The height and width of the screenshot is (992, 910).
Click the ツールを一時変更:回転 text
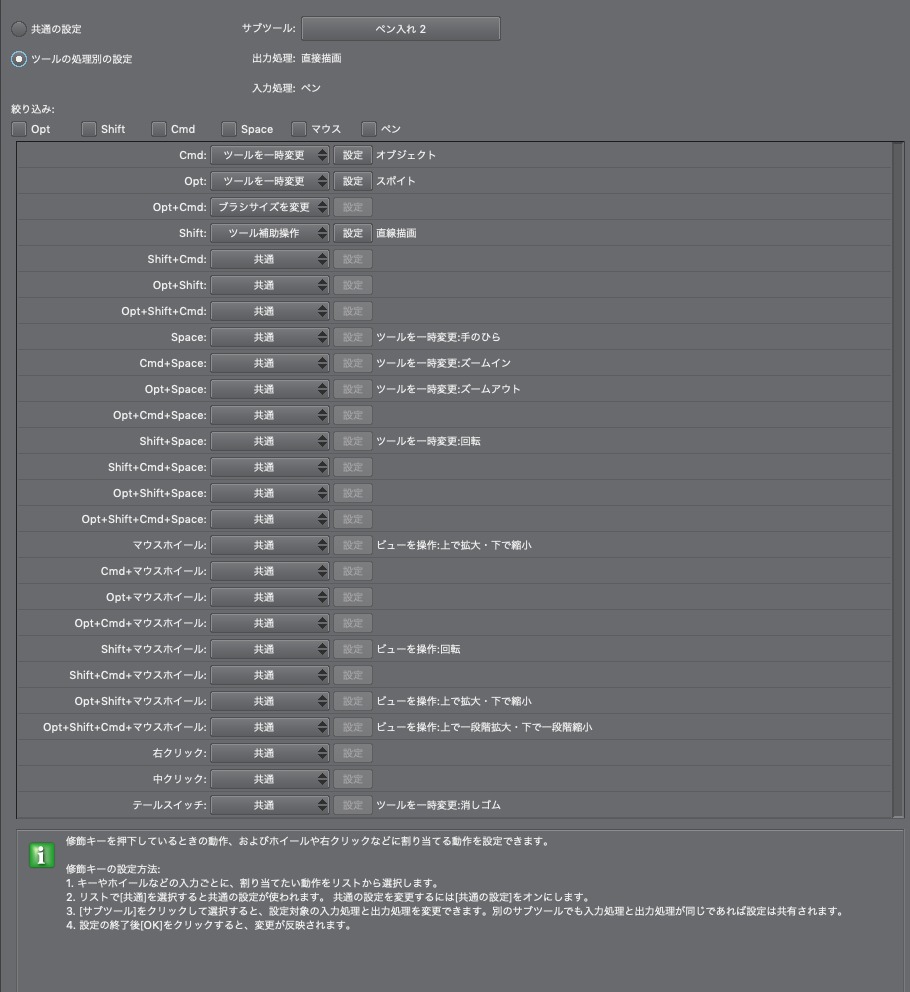point(428,441)
